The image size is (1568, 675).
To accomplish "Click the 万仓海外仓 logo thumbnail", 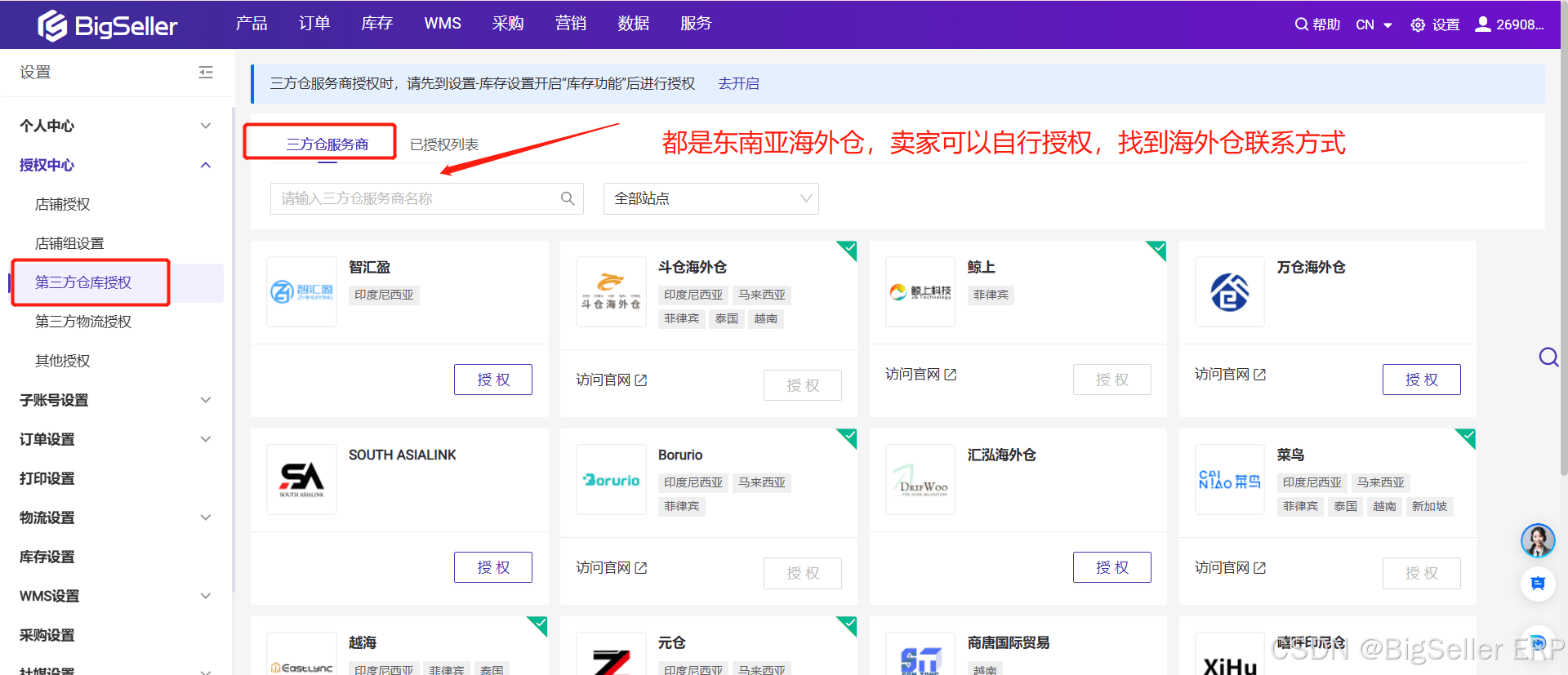I will [1230, 292].
